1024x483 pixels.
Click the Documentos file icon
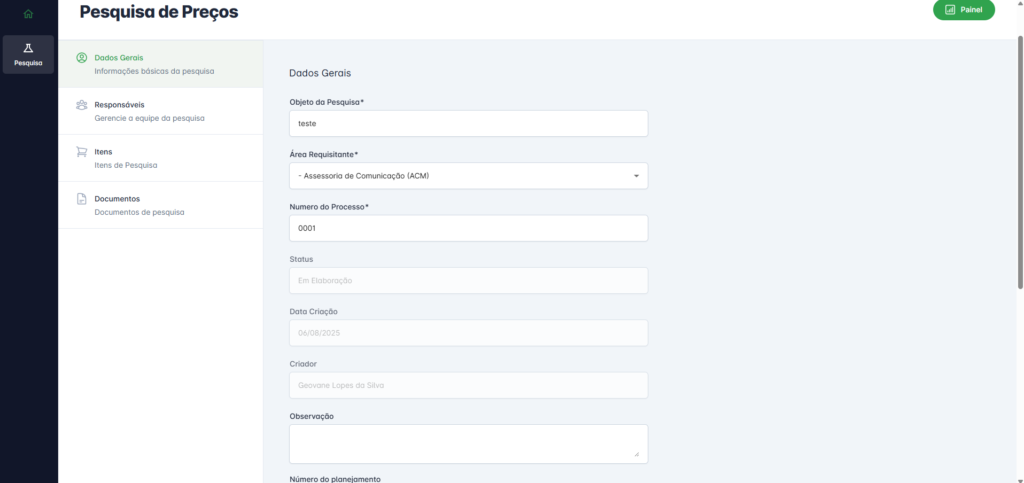click(82, 199)
